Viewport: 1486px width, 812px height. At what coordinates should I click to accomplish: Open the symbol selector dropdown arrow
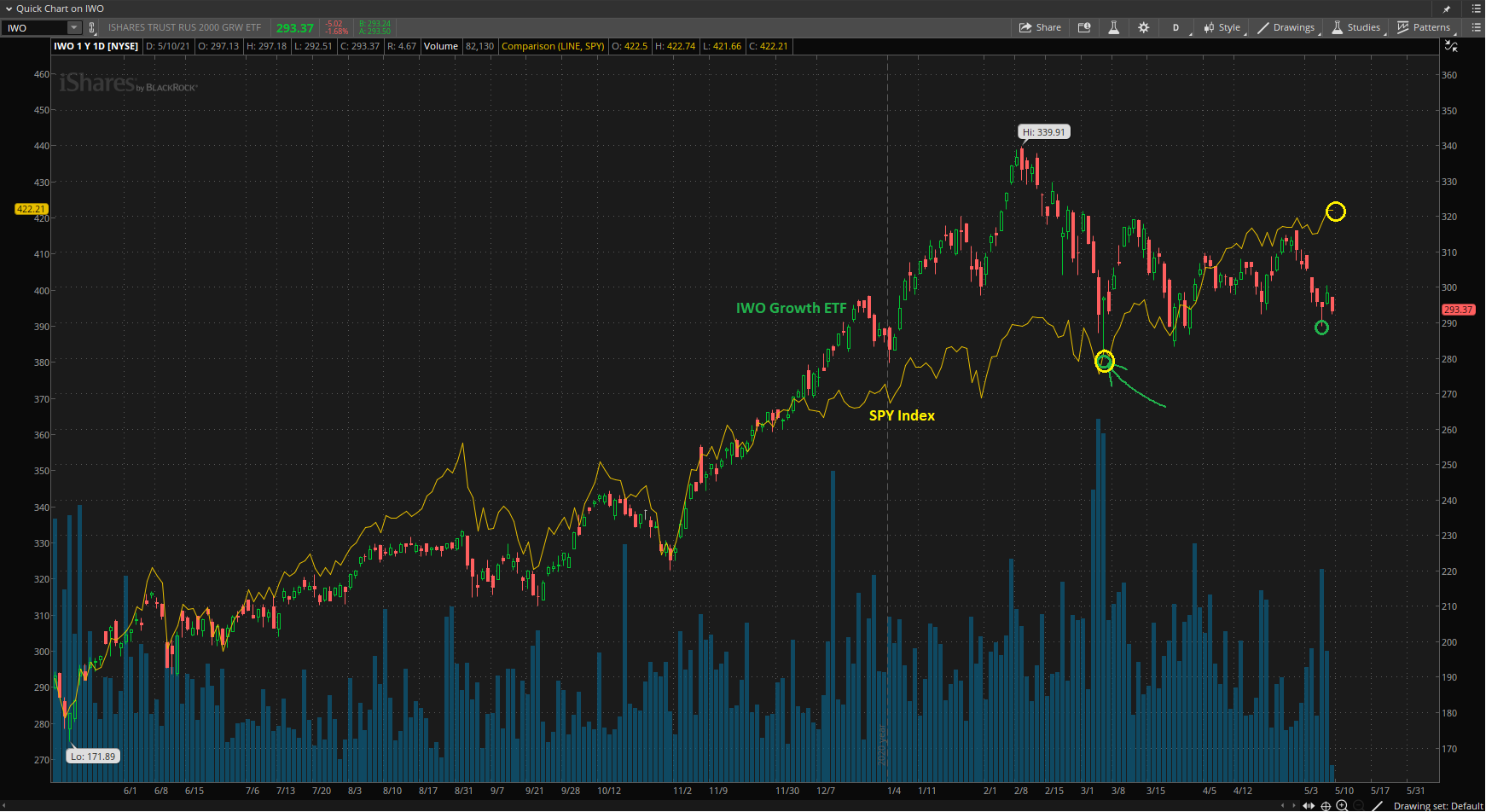pos(74,28)
